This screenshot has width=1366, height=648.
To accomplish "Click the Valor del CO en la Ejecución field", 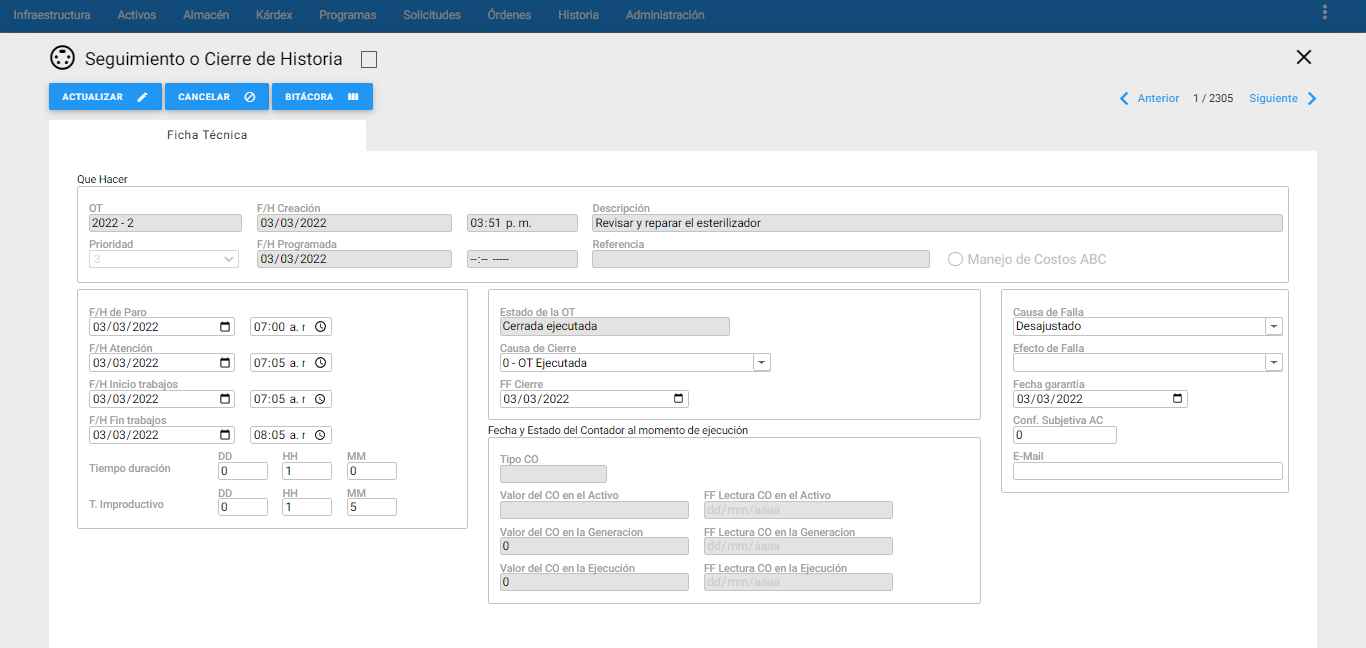I will [594, 582].
